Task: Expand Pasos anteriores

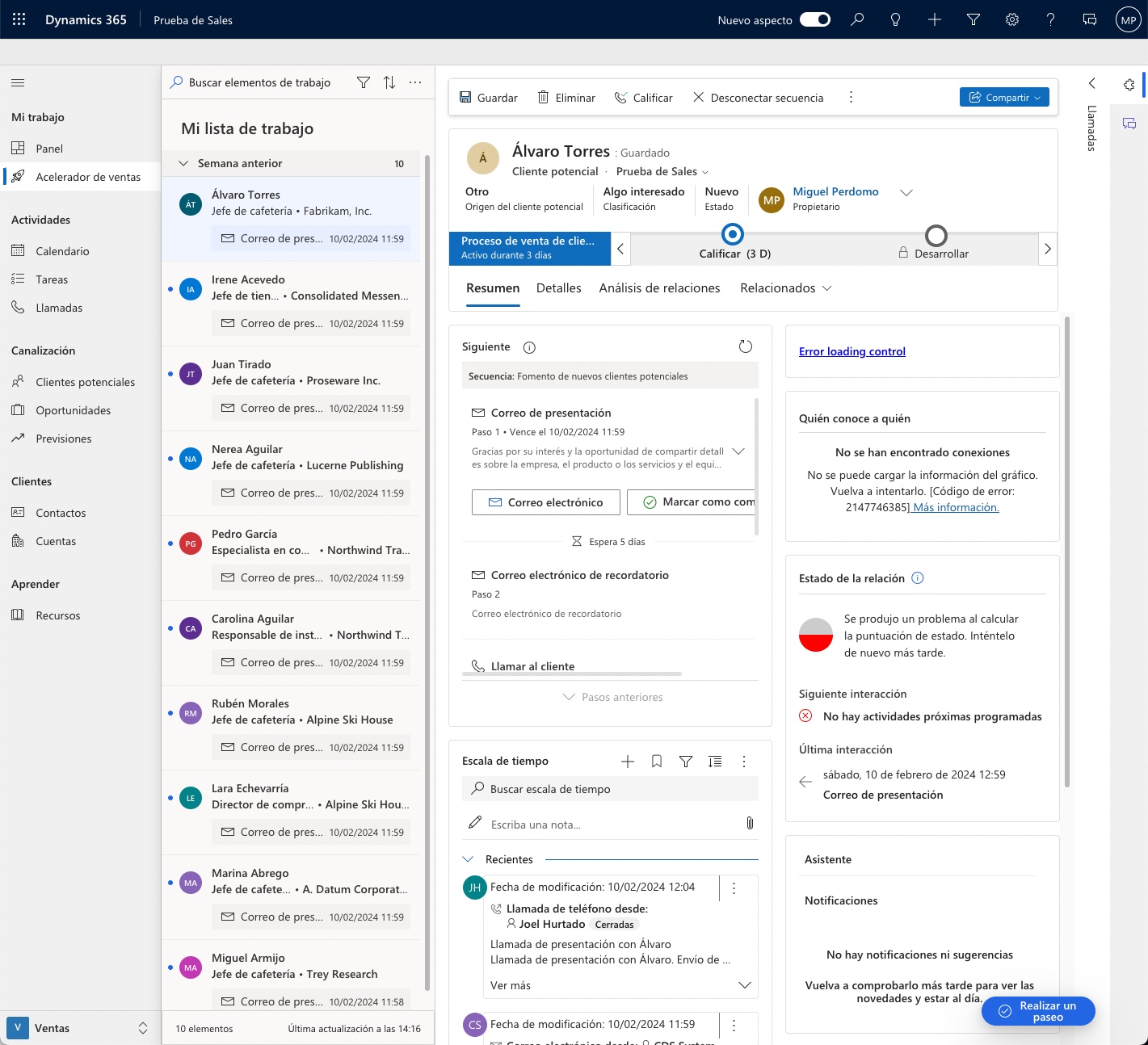Action: (612, 697)
